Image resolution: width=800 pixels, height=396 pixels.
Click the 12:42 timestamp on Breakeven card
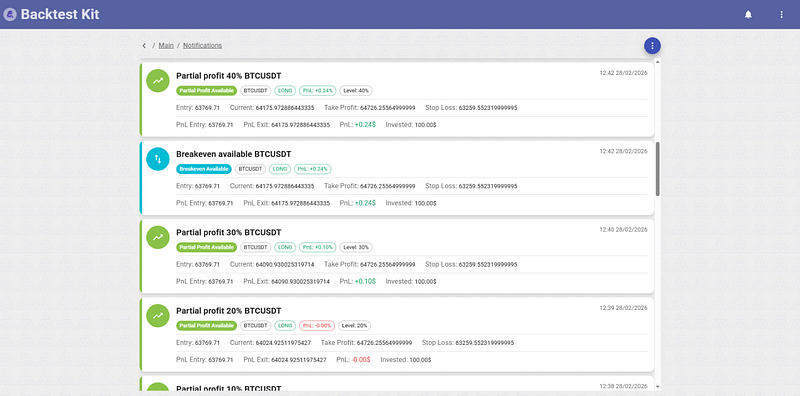click(x=623, y=151)
